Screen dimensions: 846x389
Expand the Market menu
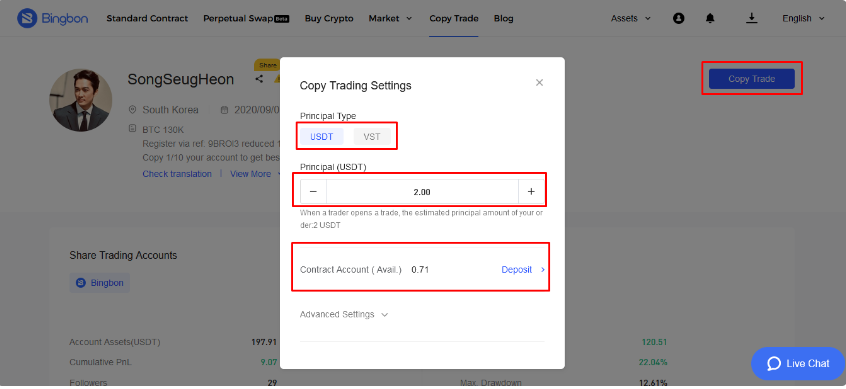pyautogui.click(x=390, y=18)
